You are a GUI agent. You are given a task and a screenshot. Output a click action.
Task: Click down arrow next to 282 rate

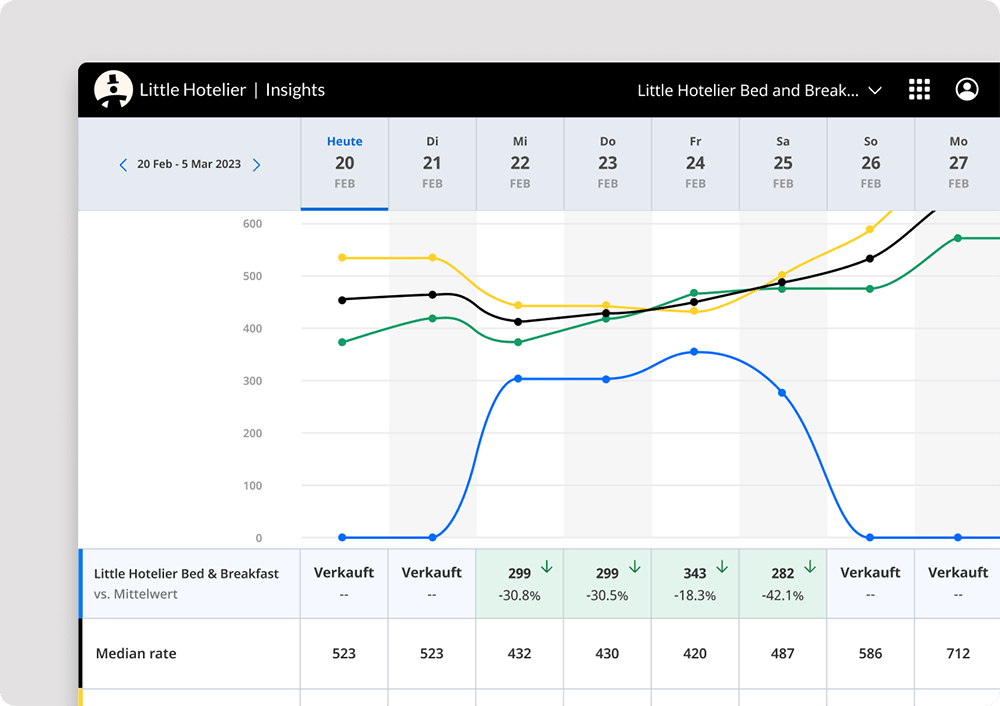tap(810, 568)
